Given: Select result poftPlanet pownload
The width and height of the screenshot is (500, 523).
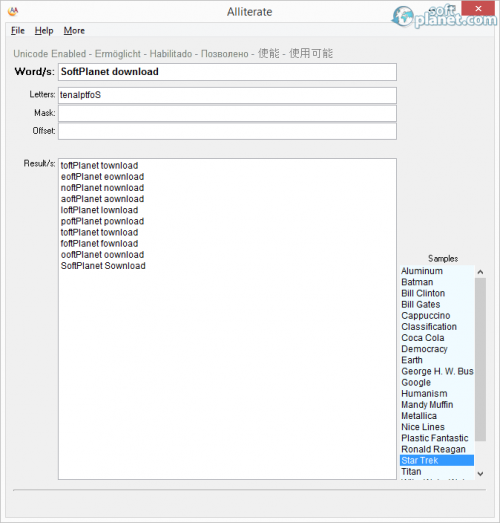Looking at the screenshot, I should (x=102, y=221).
